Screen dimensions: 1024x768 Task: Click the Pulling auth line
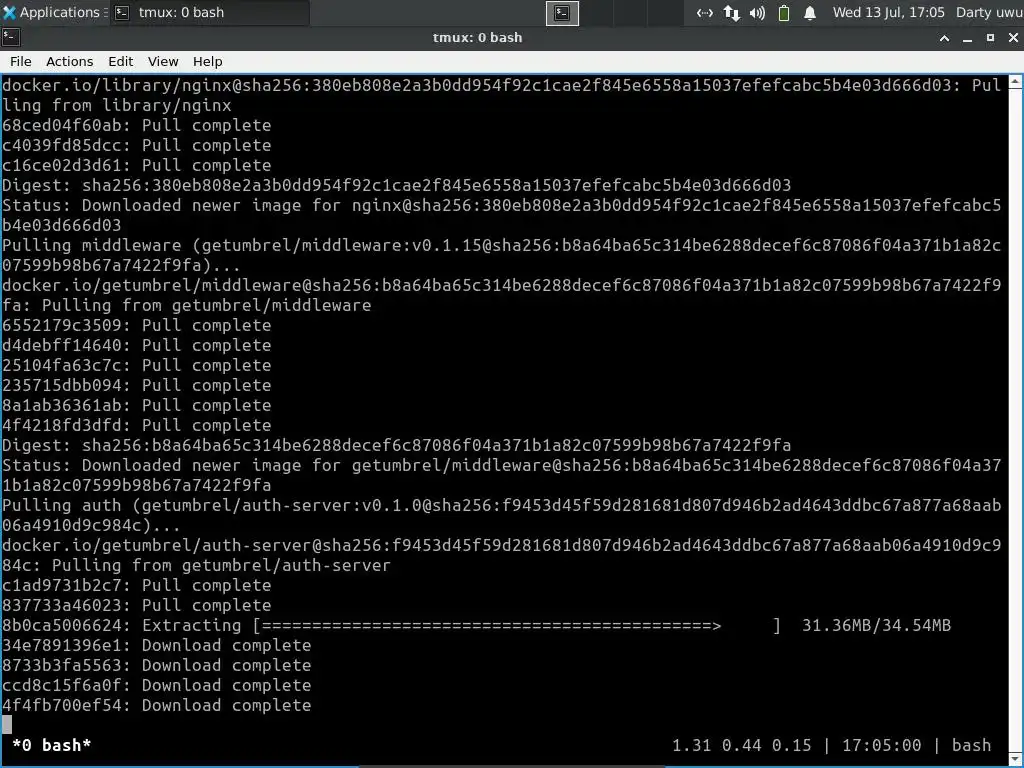click(x=501, y=515)
